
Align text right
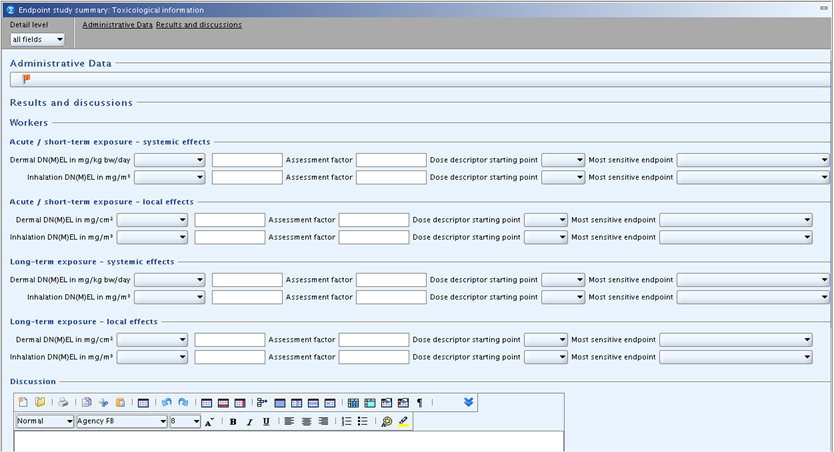pos(323,421)
